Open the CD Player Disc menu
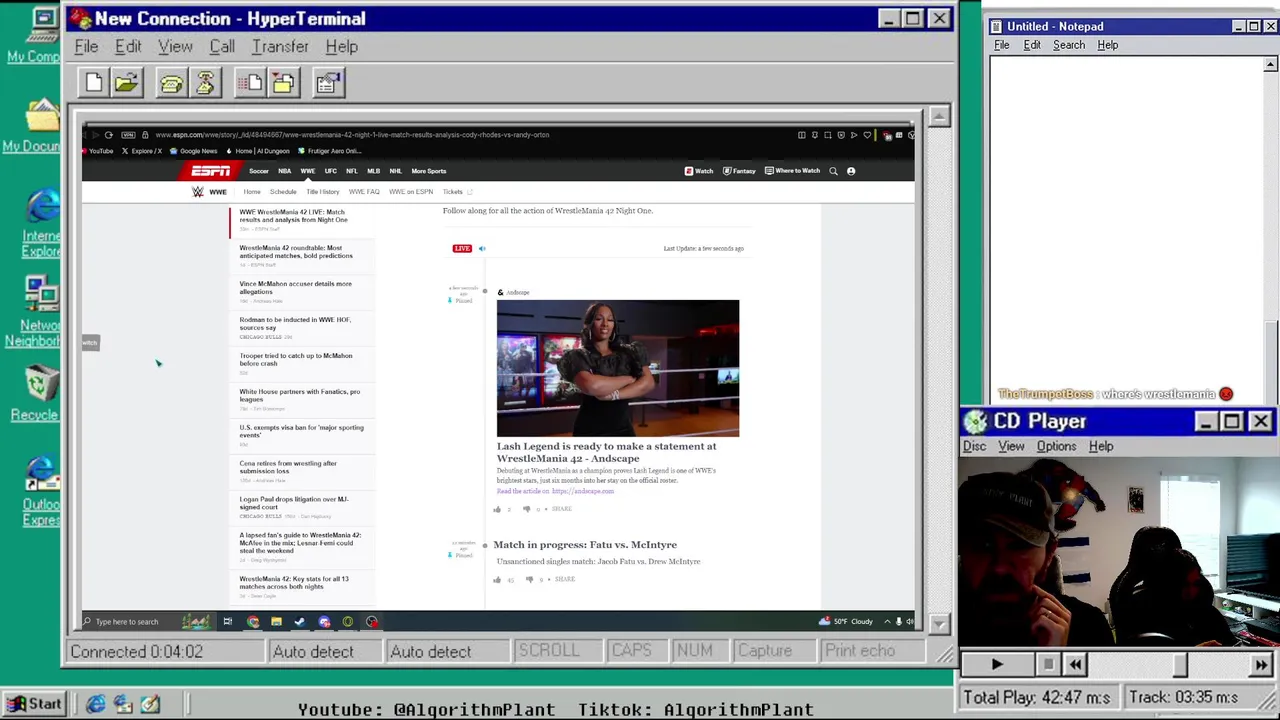The height and width of the screenshot is (720, 1280). coord(974,446)
